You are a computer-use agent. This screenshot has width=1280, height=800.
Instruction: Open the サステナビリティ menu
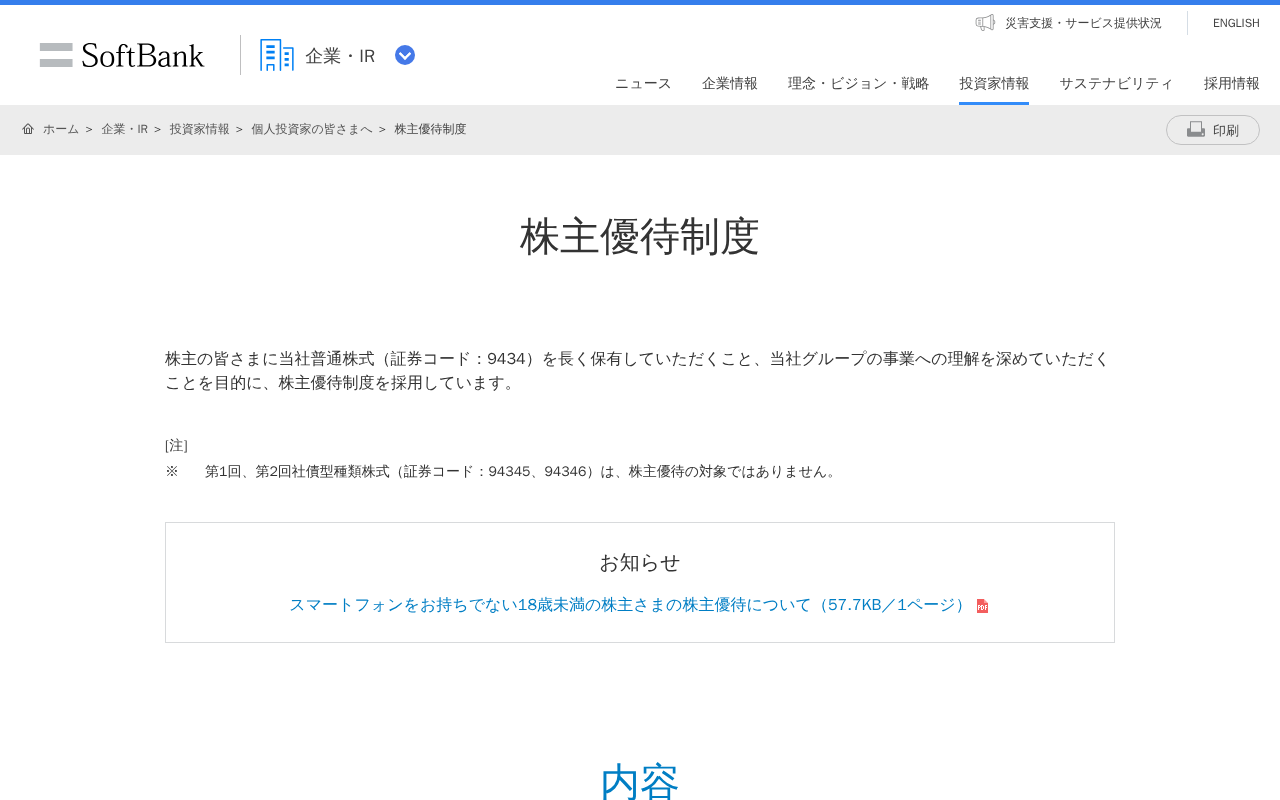click(1116, 83)
